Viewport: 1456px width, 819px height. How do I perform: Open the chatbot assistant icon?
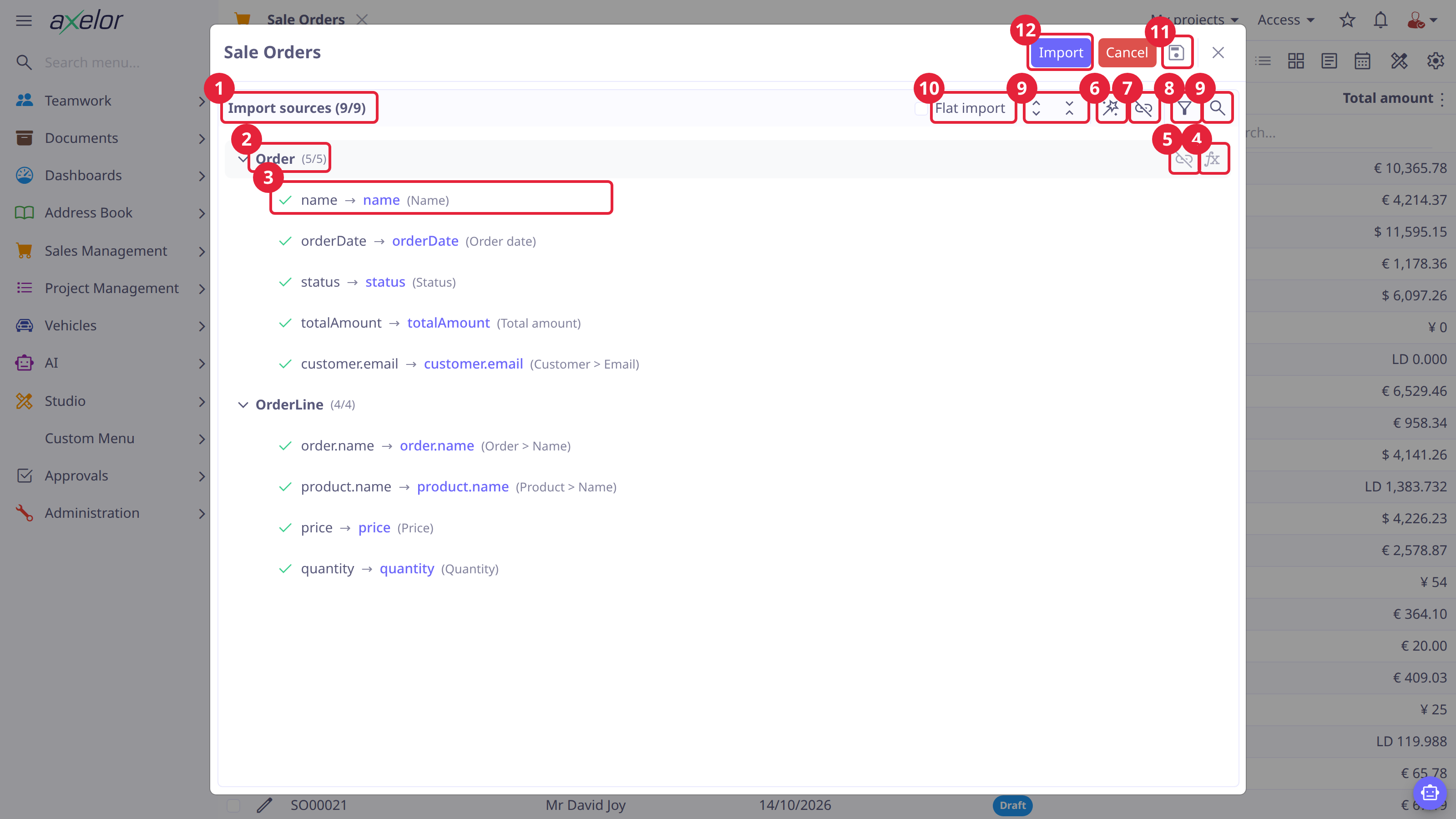click(1430, 793)
